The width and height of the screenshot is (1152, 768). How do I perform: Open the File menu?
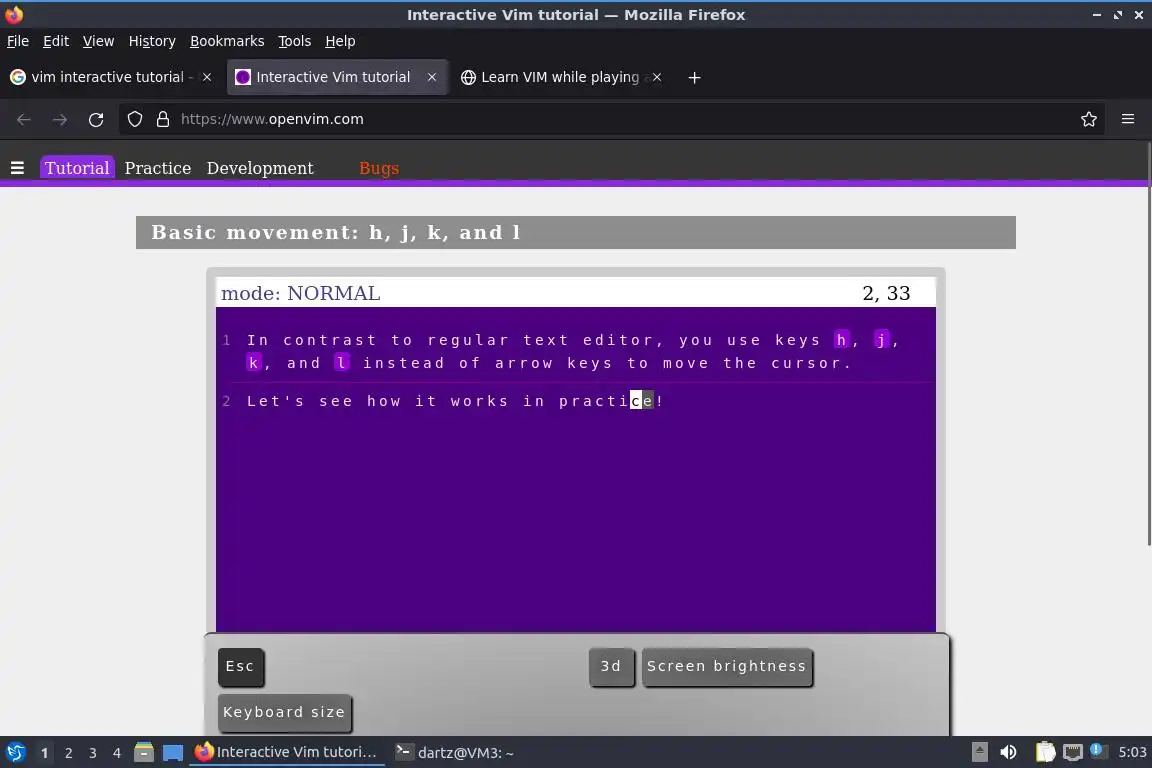point(18,41)
